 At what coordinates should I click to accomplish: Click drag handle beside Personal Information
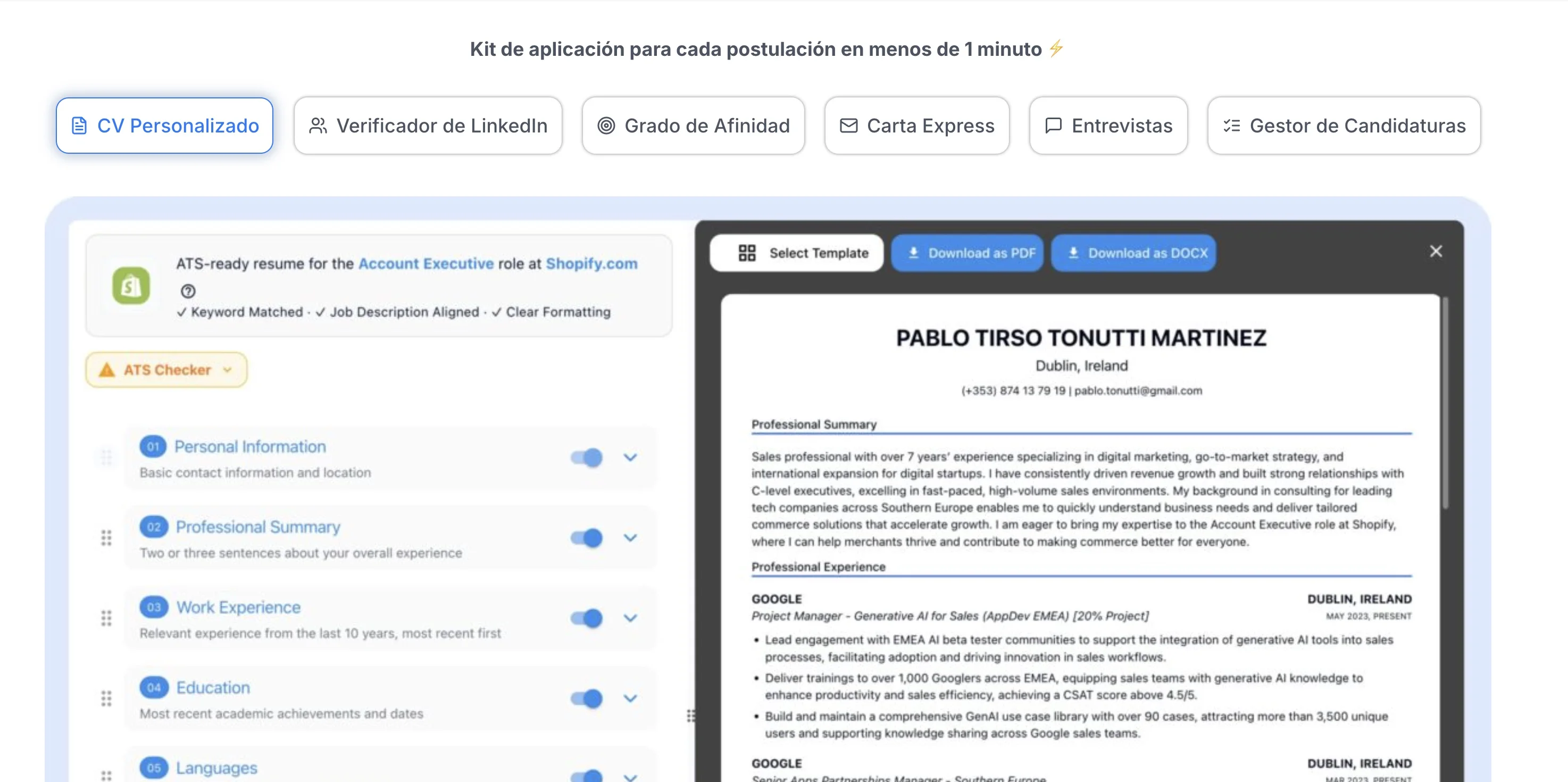(x=106, y=457)
